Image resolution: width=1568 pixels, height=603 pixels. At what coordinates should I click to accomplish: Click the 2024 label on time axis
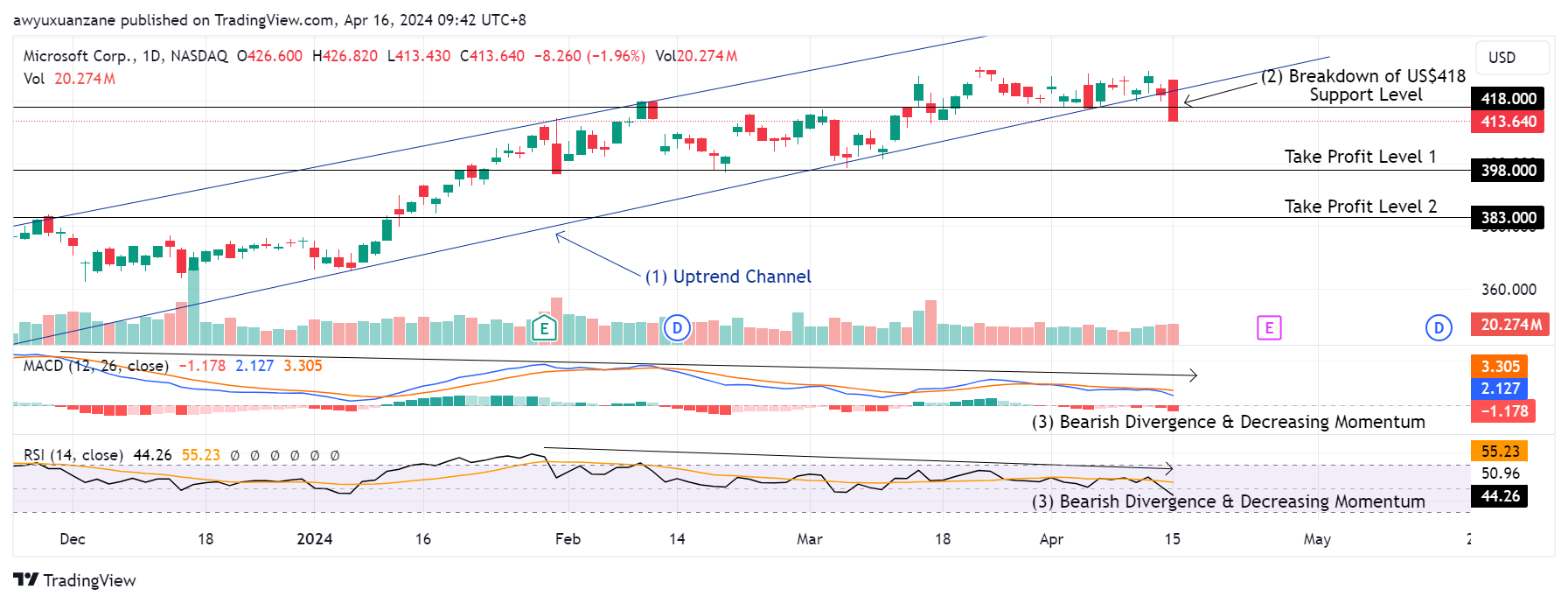click(315, 539)
